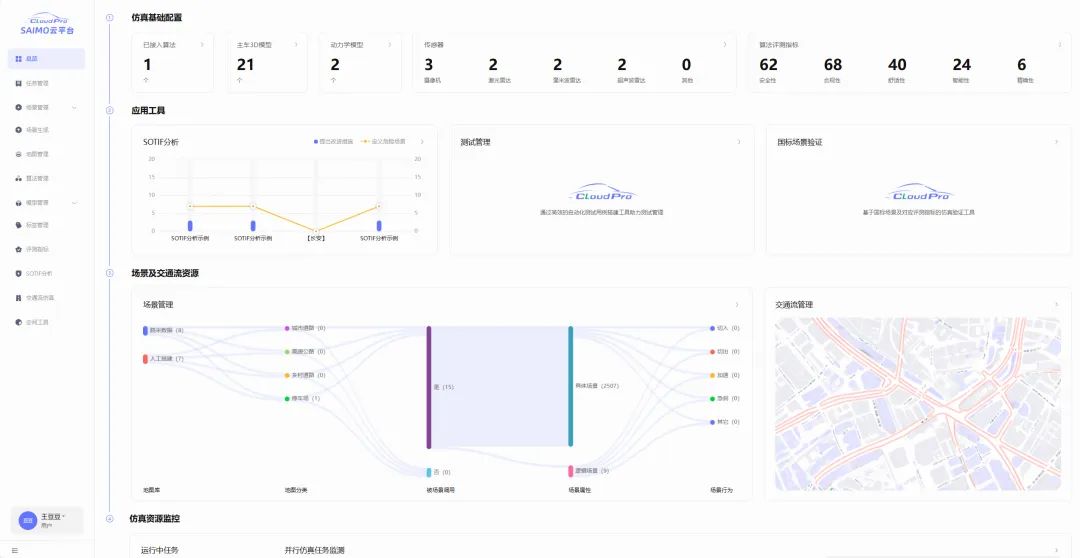Click the purple 是 (15) Sankey node bar
Image resolution: width=1080 pixels, height=558 pixels.
pyautogui.click(x=429, y=386)
